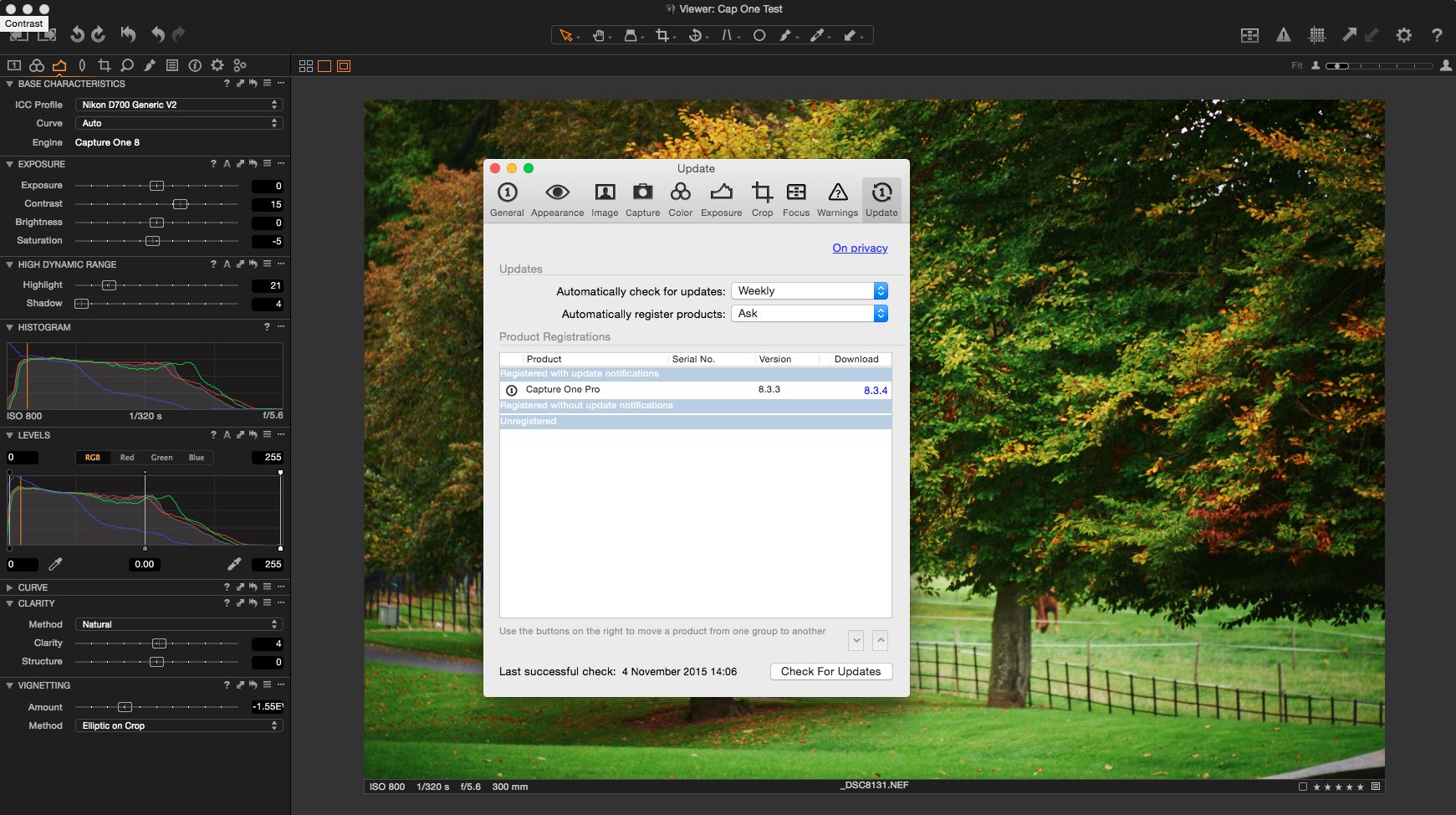Open the On privacy link
Viewport: 1456px width, 815px height.
pos(859,248)
